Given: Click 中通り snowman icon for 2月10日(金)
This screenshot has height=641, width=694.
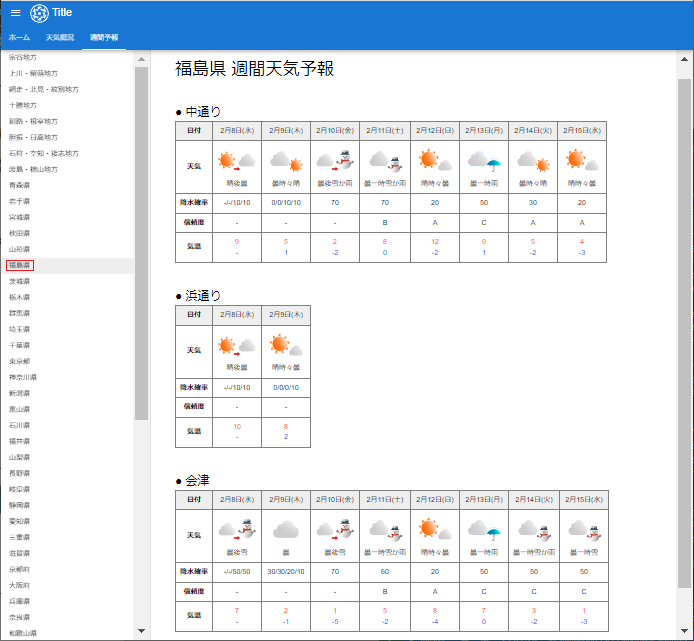Looking at the screenshot, I should 345,159.
